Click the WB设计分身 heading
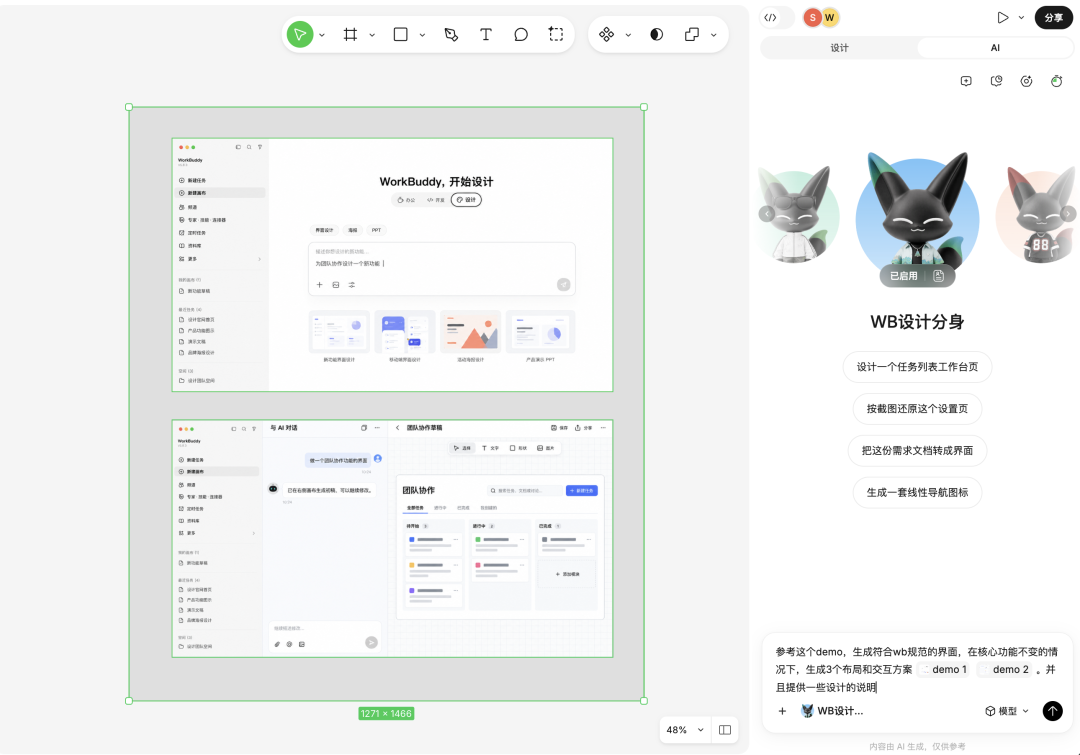 pos(917,322)
